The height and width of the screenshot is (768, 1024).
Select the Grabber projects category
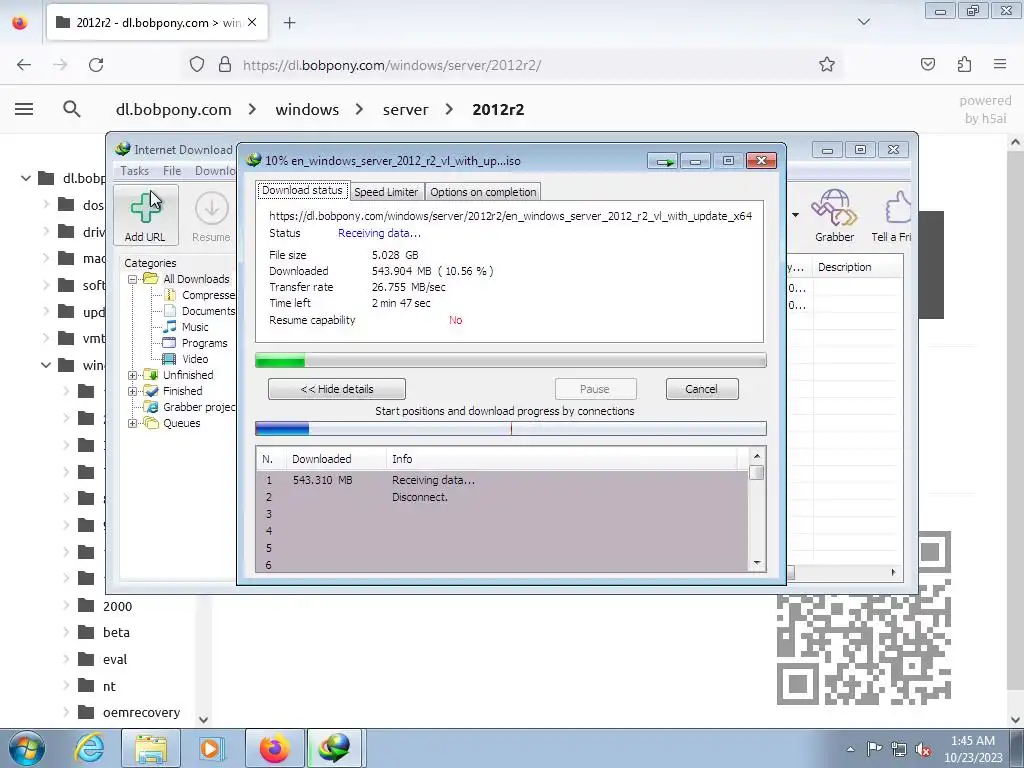point(191,407)
